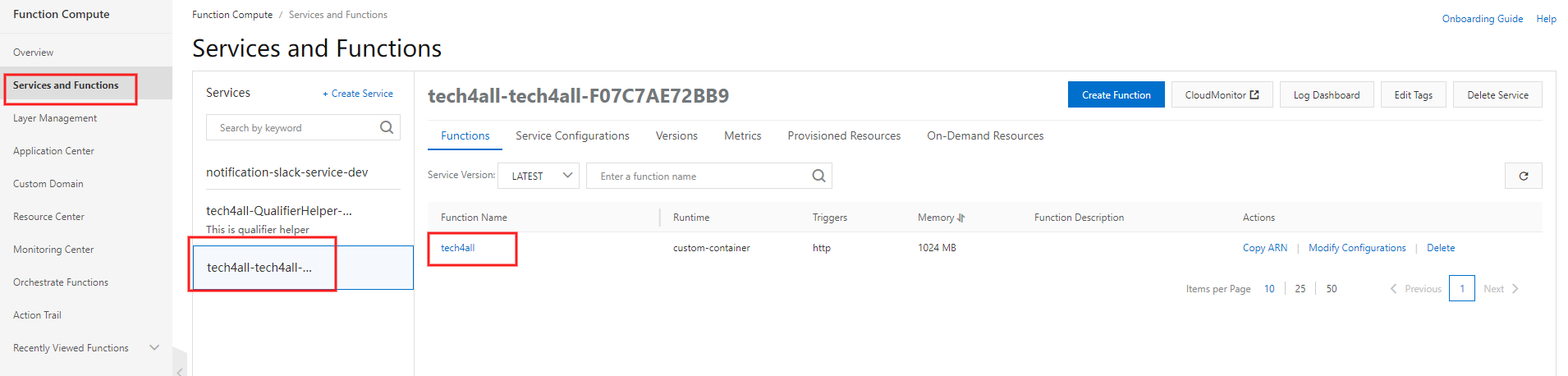Open Action Trail in the sidebar
Image resolution: width=1568 pixels, height=376 pixels.
37,315
